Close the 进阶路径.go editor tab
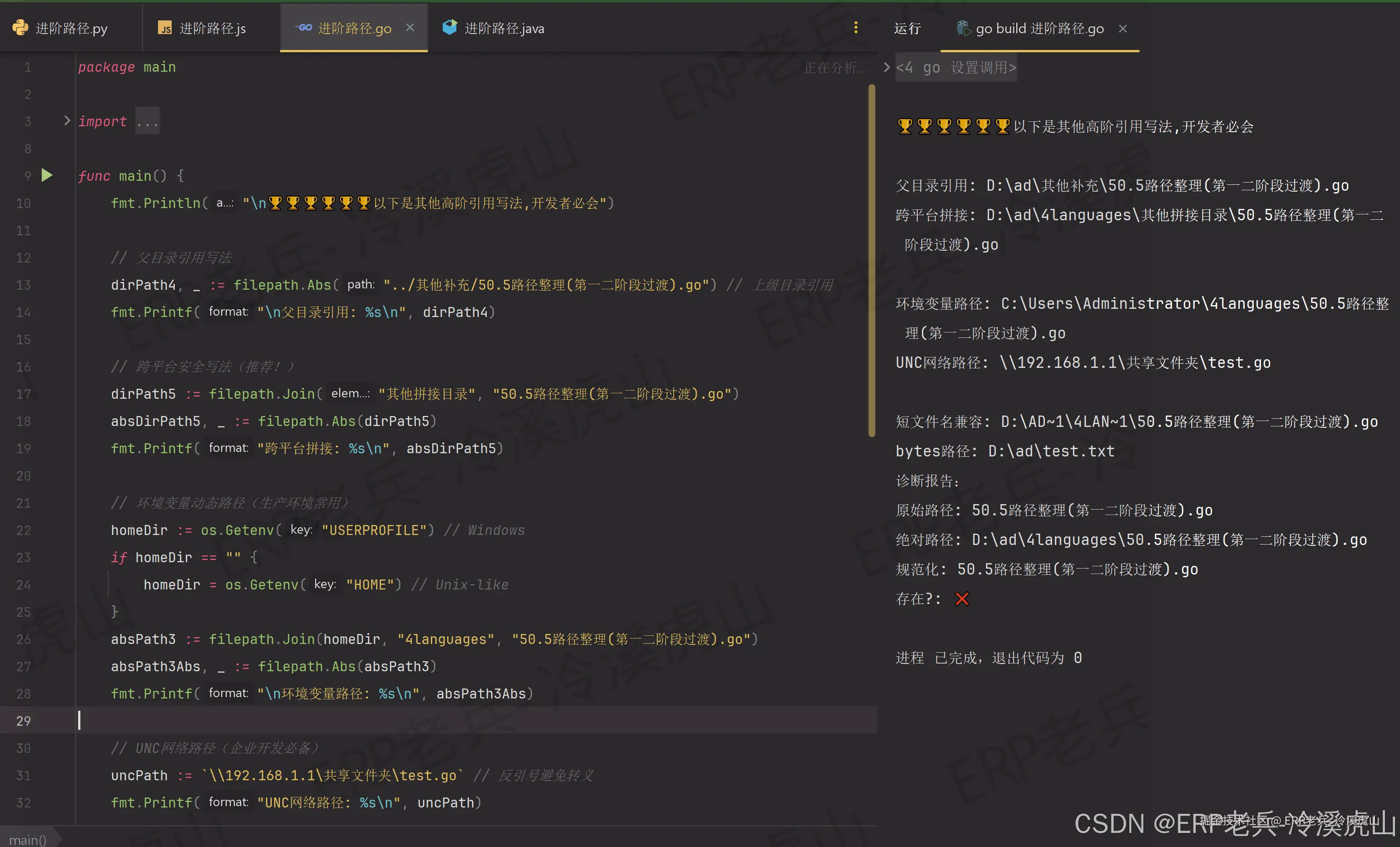This screenshot has height=847, width=1400. pos(410,27)
